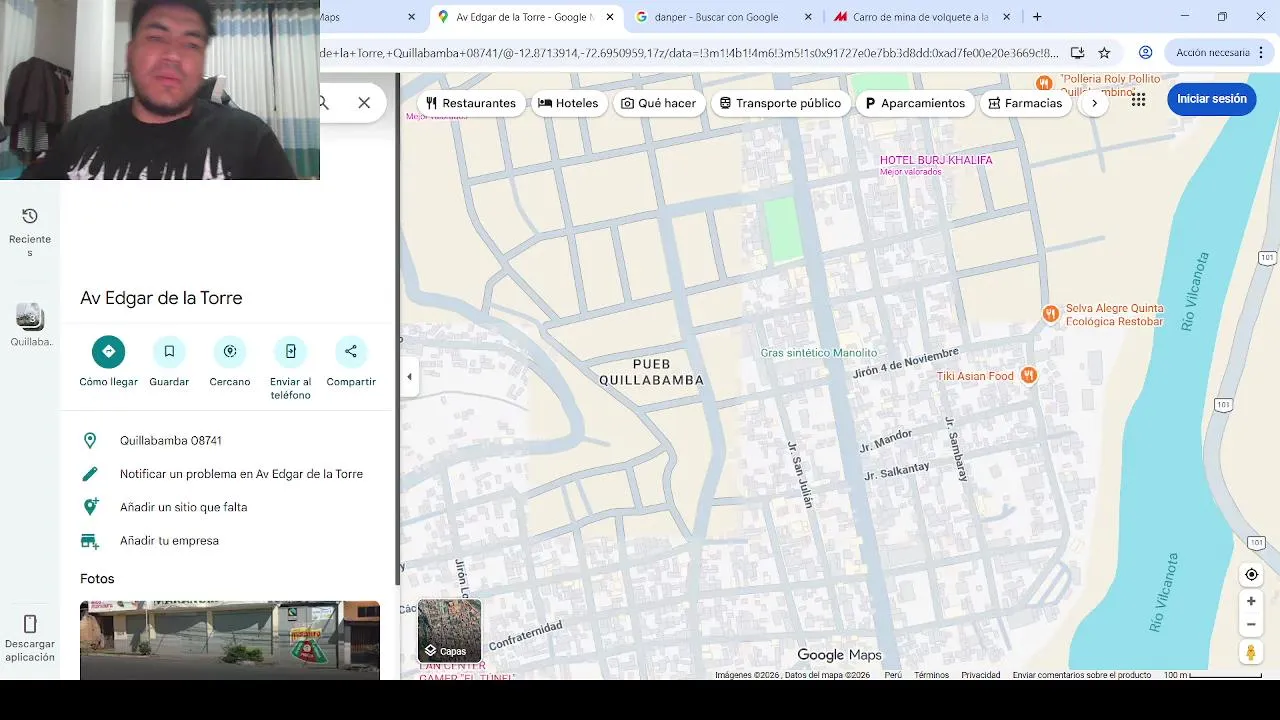
Task: Open Recientes history icon in sidebar
Action: point(30,216)
